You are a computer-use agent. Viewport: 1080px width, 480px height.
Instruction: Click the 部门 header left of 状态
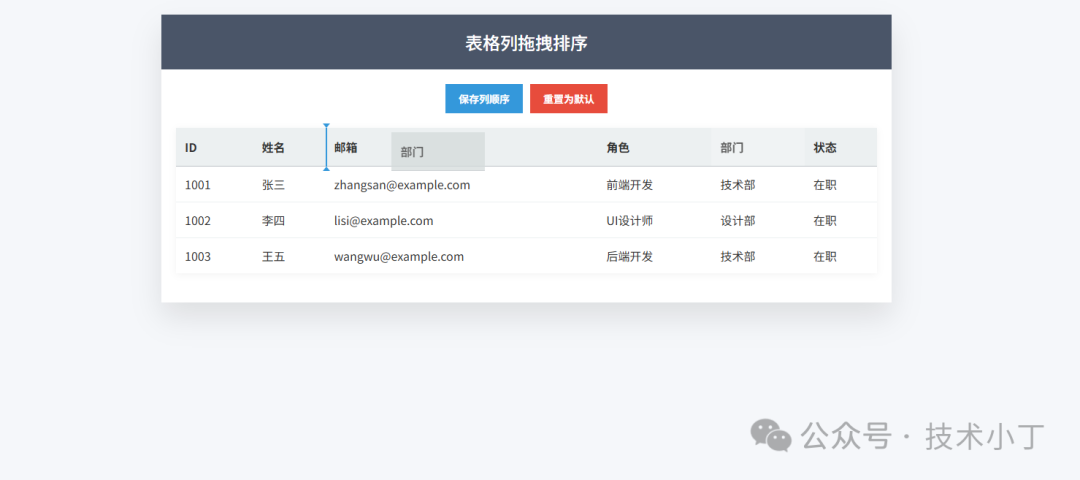point(732,148)
